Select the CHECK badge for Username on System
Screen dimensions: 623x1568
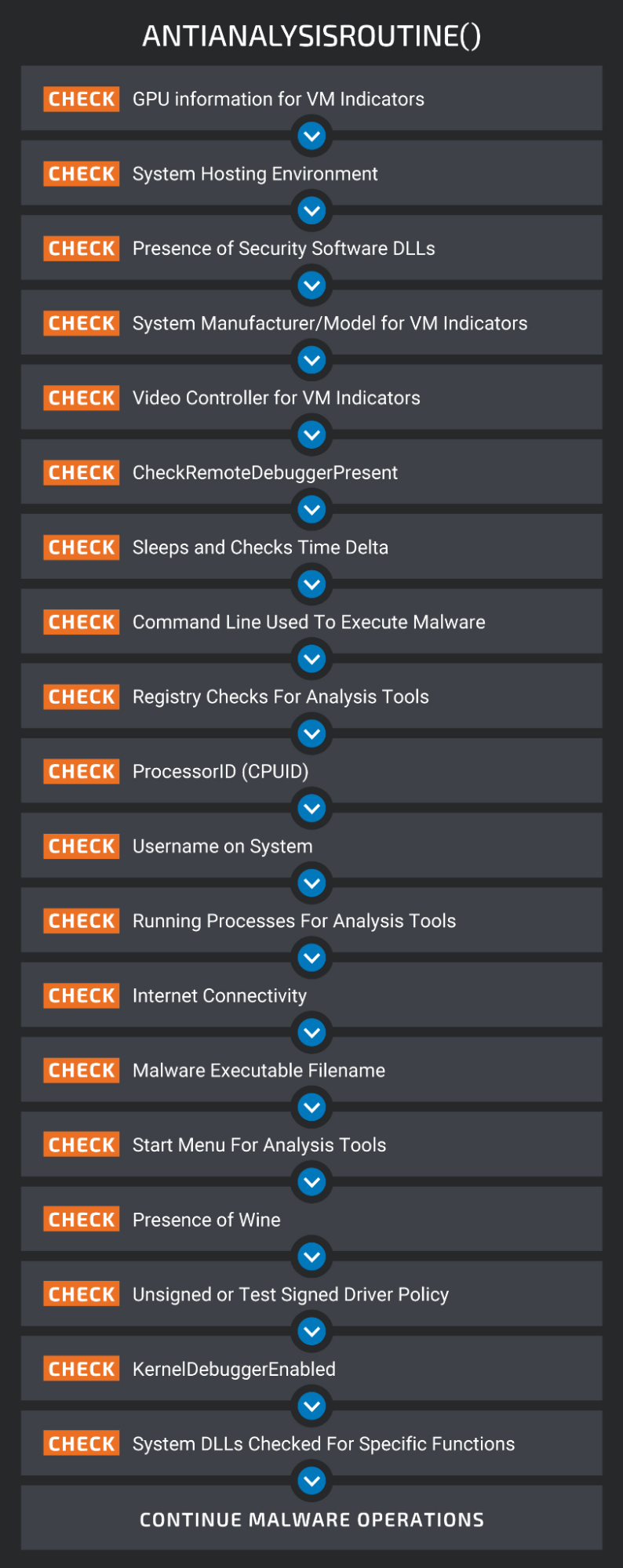point(82,846)
